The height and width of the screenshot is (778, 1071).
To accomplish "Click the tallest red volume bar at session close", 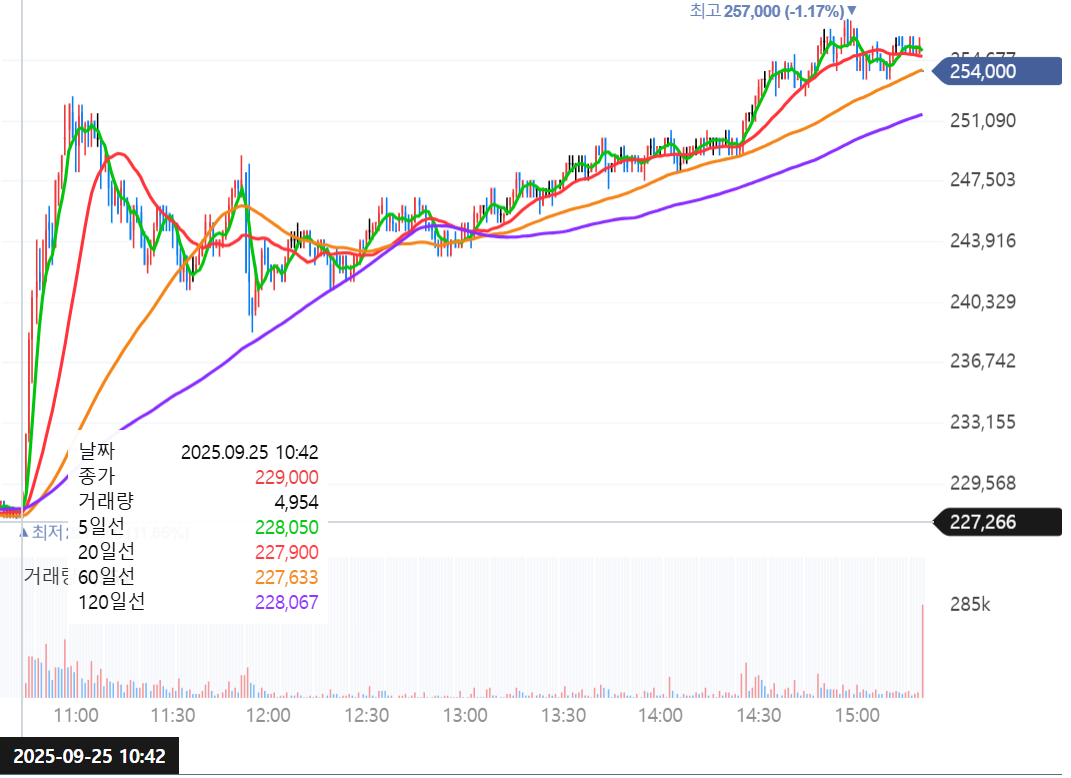I will click(923, 650).
